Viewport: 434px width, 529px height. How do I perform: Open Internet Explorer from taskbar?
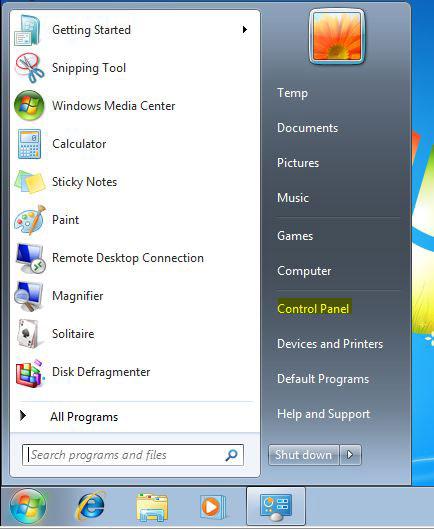[90, 507]
